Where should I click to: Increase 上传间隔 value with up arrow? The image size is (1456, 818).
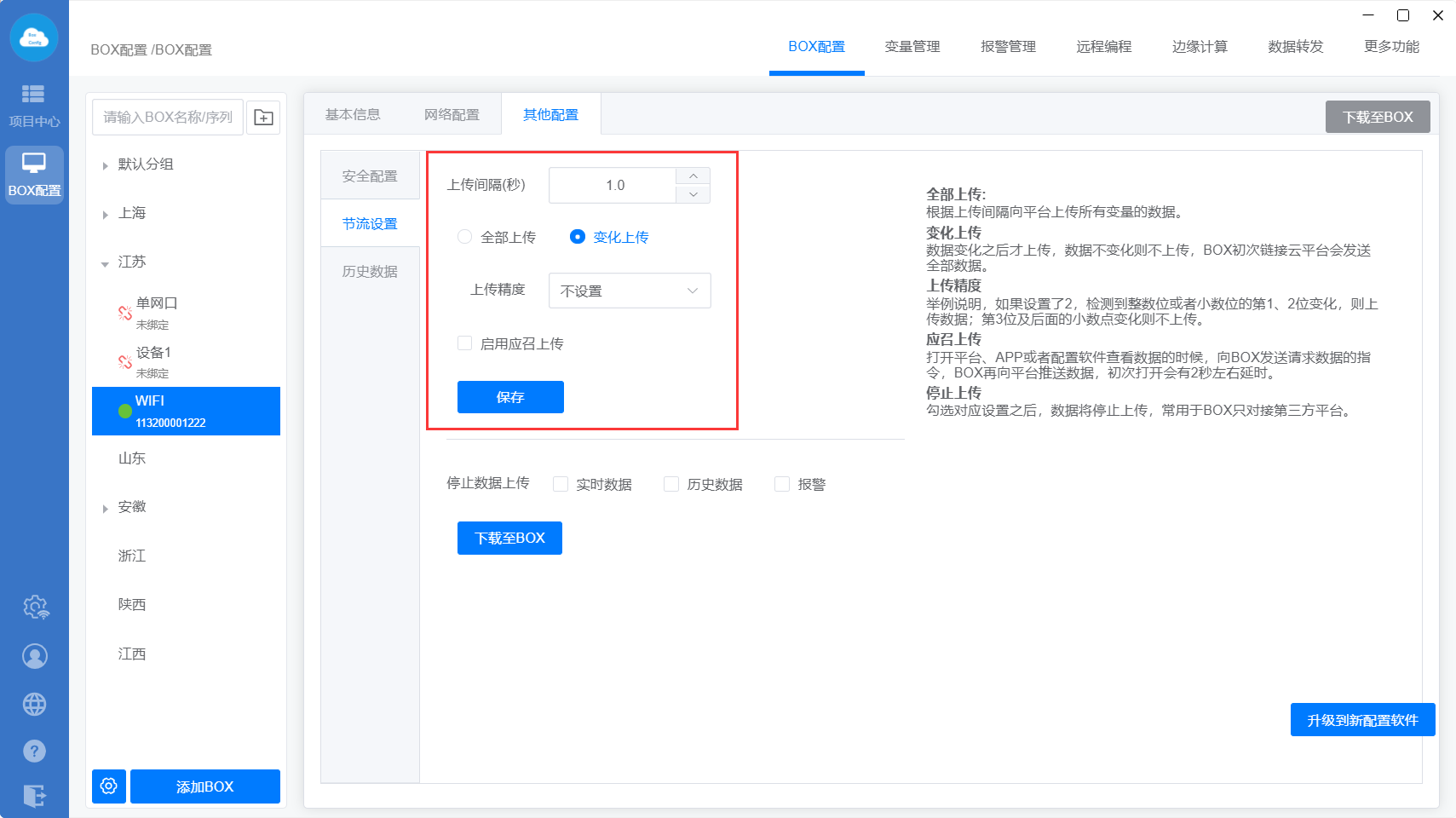coord(693,176)
